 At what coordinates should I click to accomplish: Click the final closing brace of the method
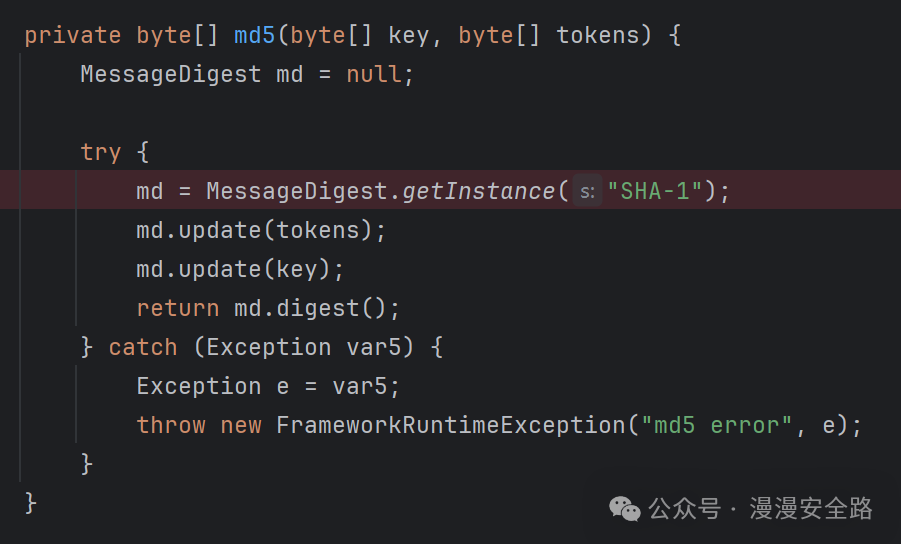tap(31, 502)
